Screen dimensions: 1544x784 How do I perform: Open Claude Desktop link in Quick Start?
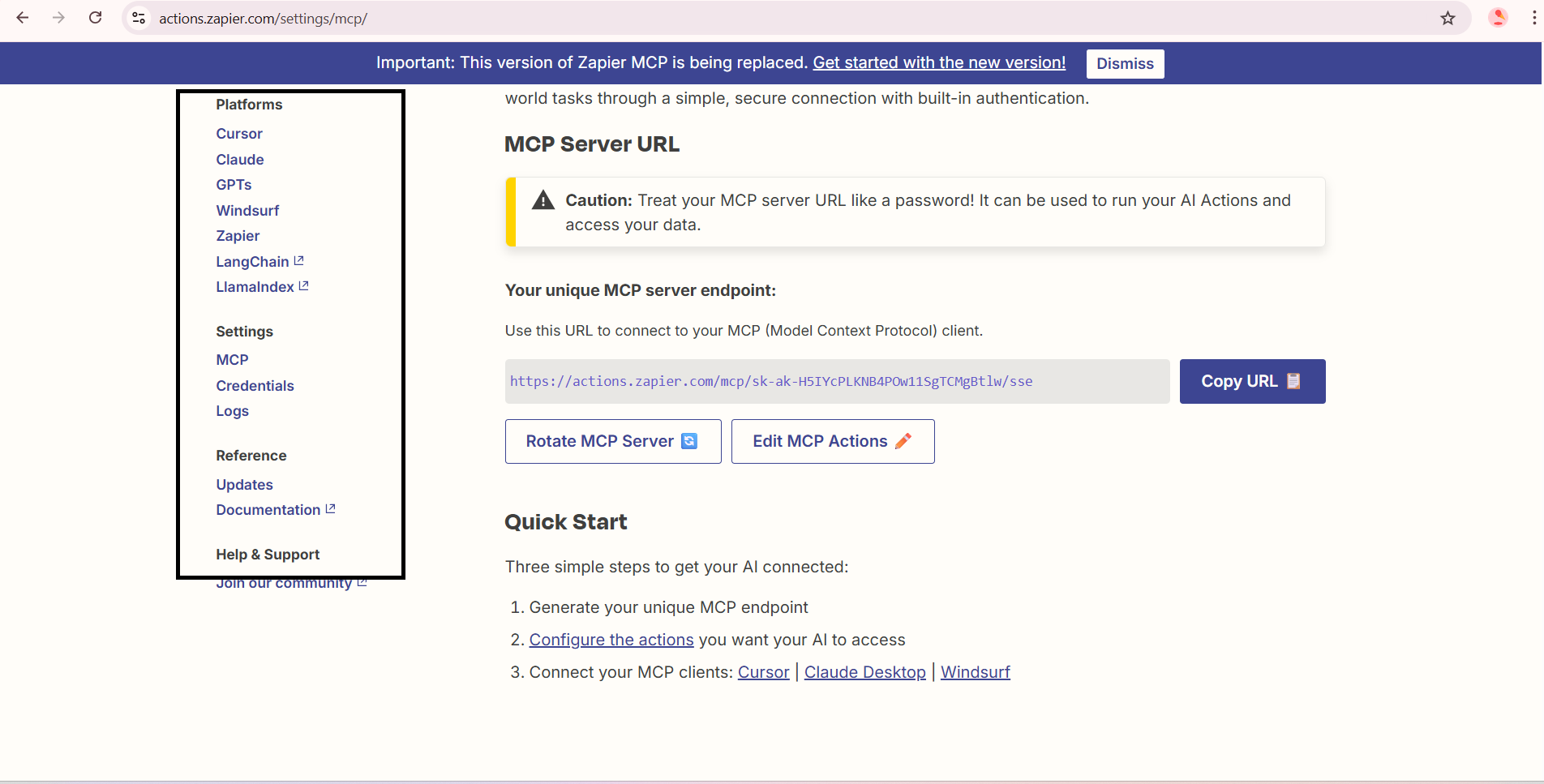coord(864,672)
